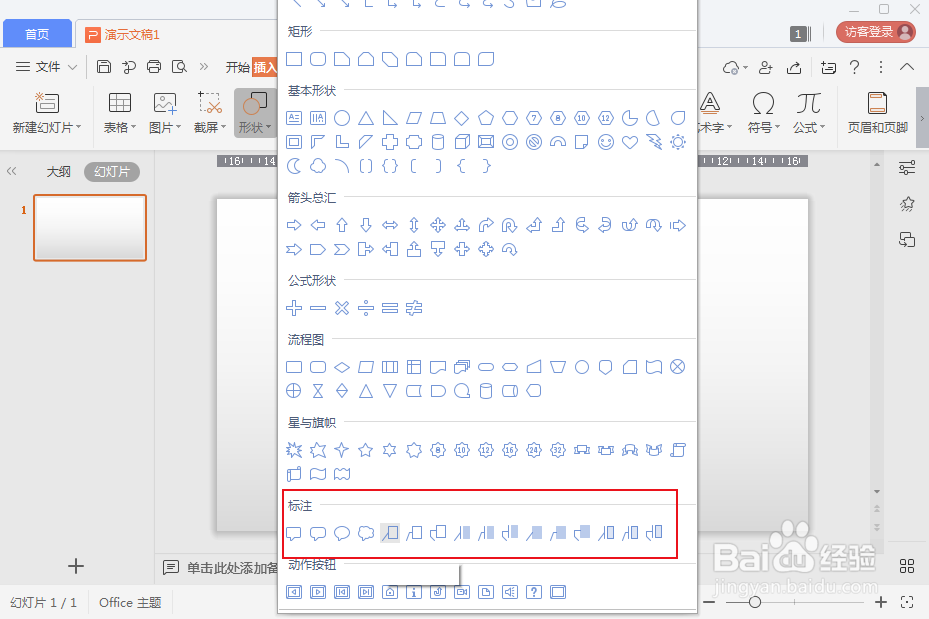The height and width of the screenshot is (619, 929).
Task: Pick the sound action button
Action: point(510,592)
